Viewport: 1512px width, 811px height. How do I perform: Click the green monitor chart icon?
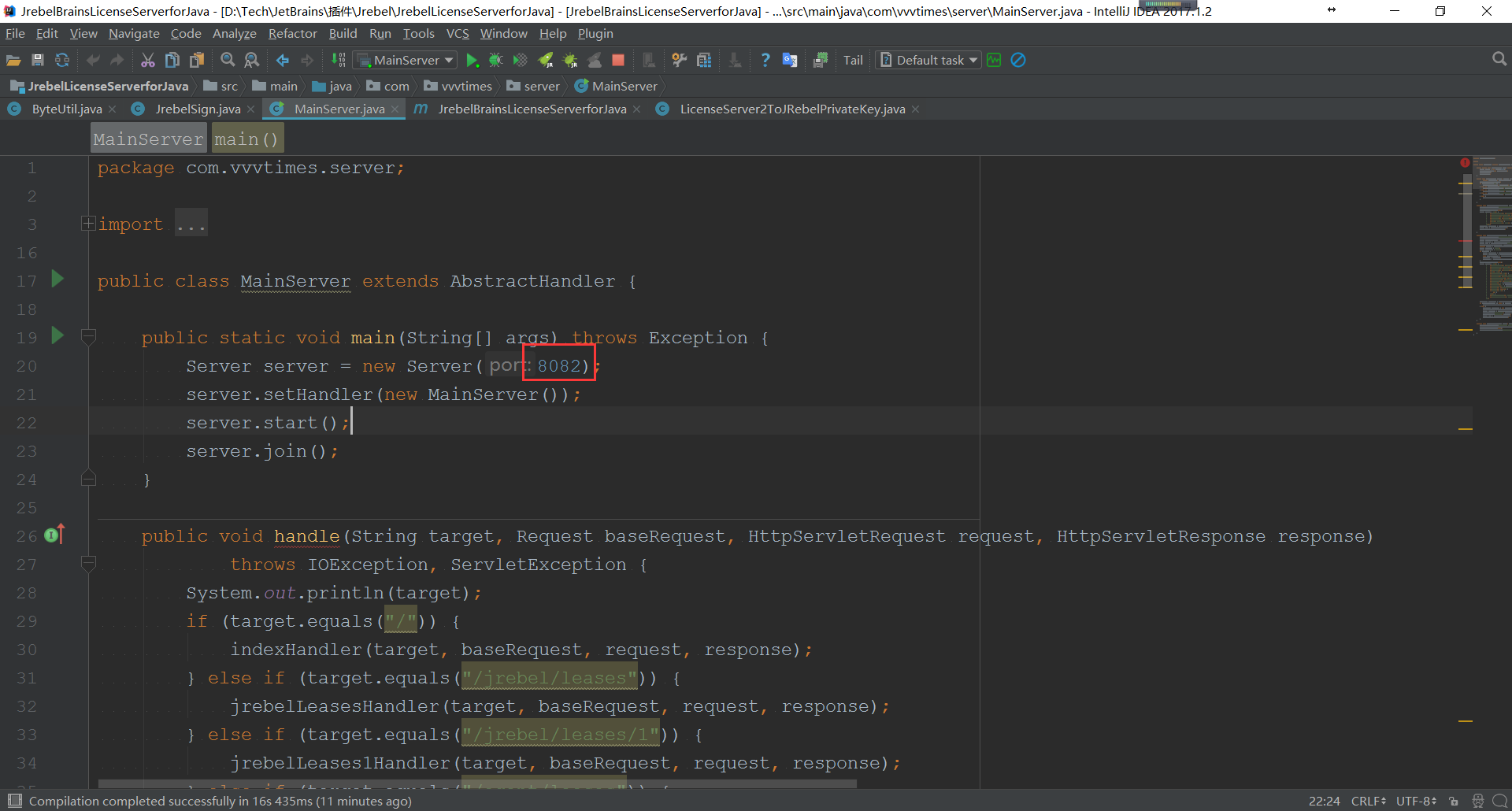(994, 61)
